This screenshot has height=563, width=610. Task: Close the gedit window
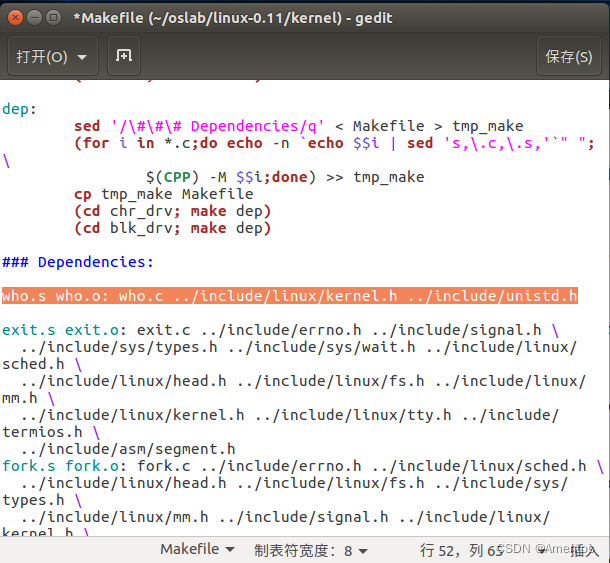coord(16,18)
